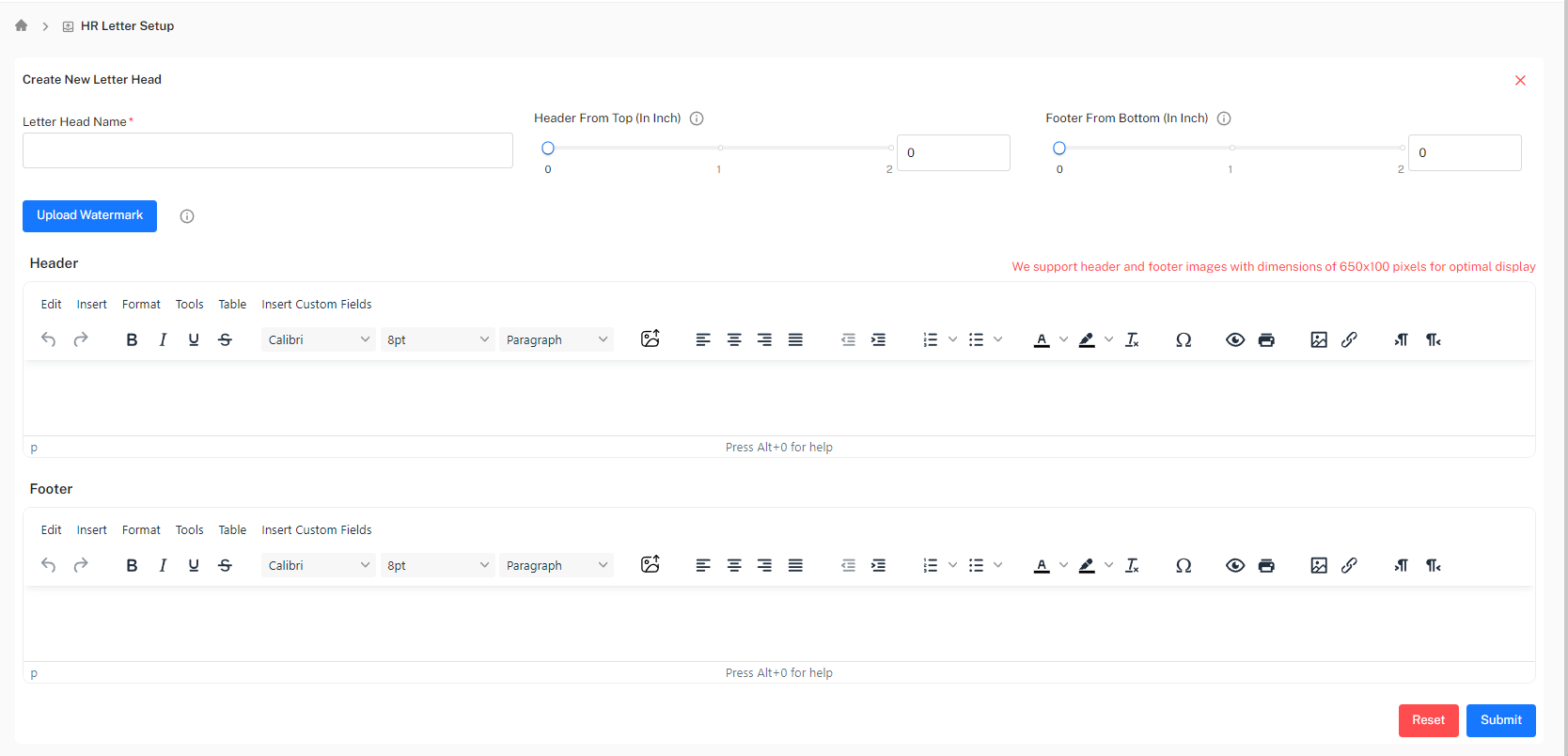Toggle preview eye icon in Header toolbar
Screen dimensions: 1568x756
tap(1235, 339)
